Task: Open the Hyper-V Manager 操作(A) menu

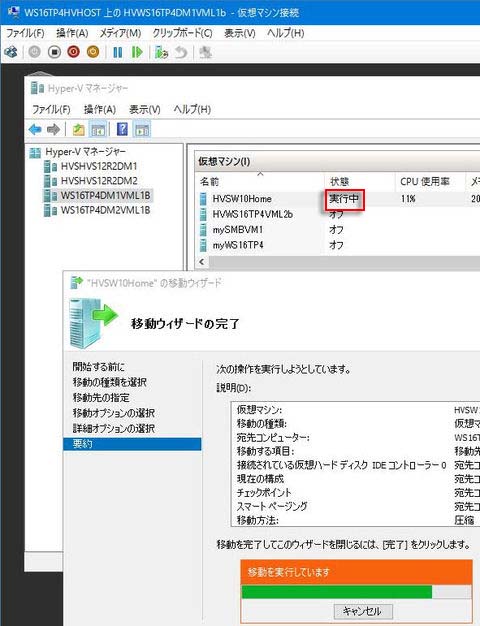Action: (x=100, y=109)
